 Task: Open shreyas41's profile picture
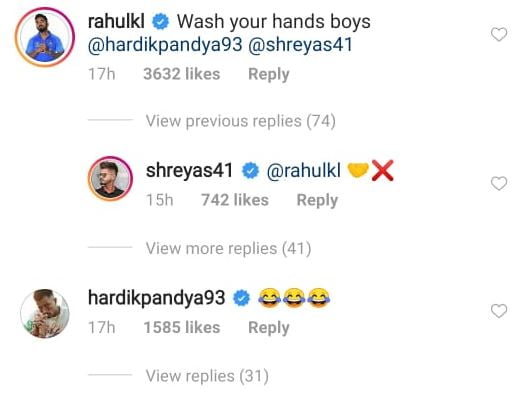[110, 179]
